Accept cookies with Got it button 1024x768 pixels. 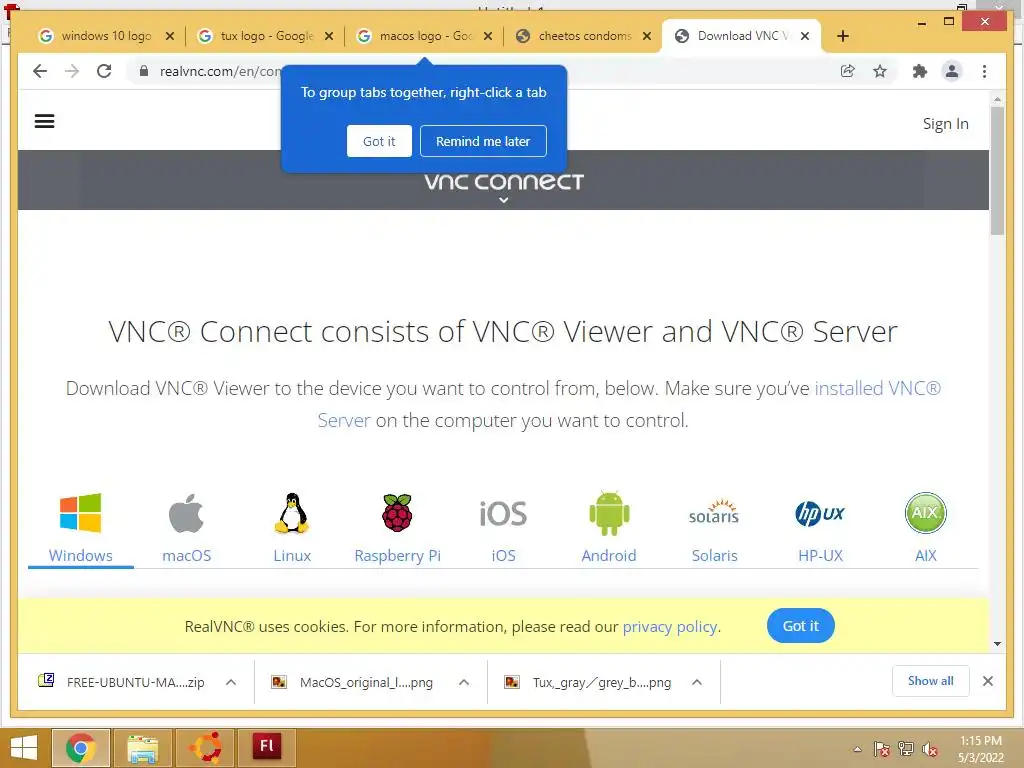(801, 626)
